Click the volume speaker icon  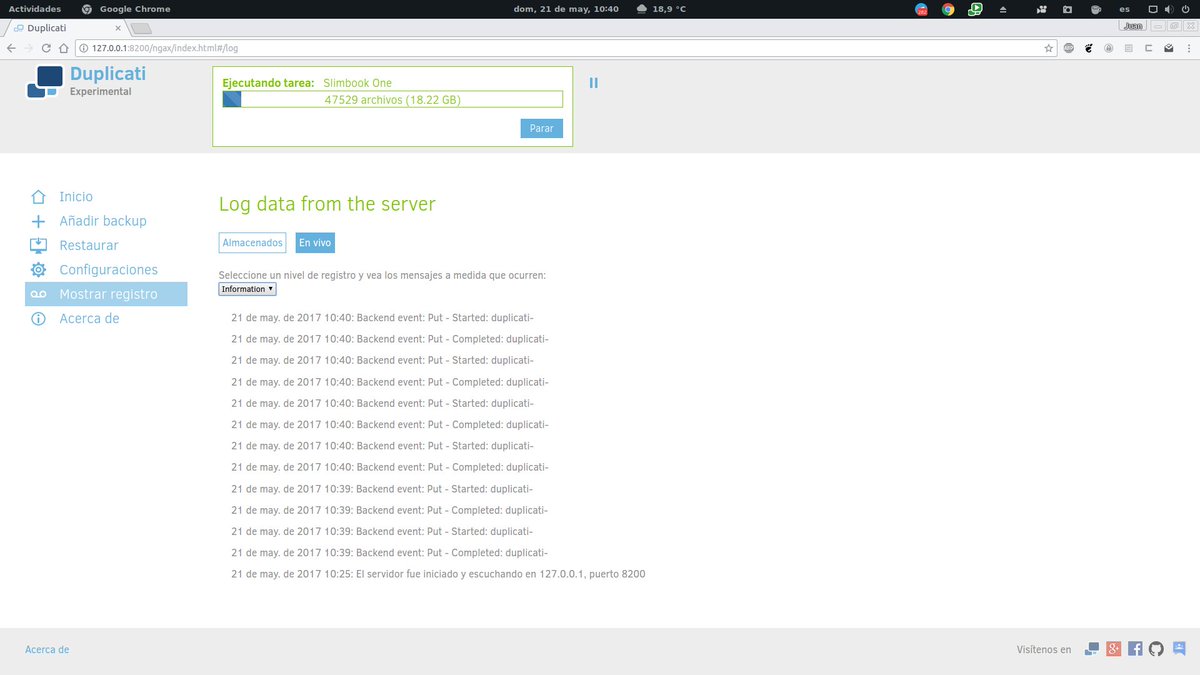(1169, 9)
